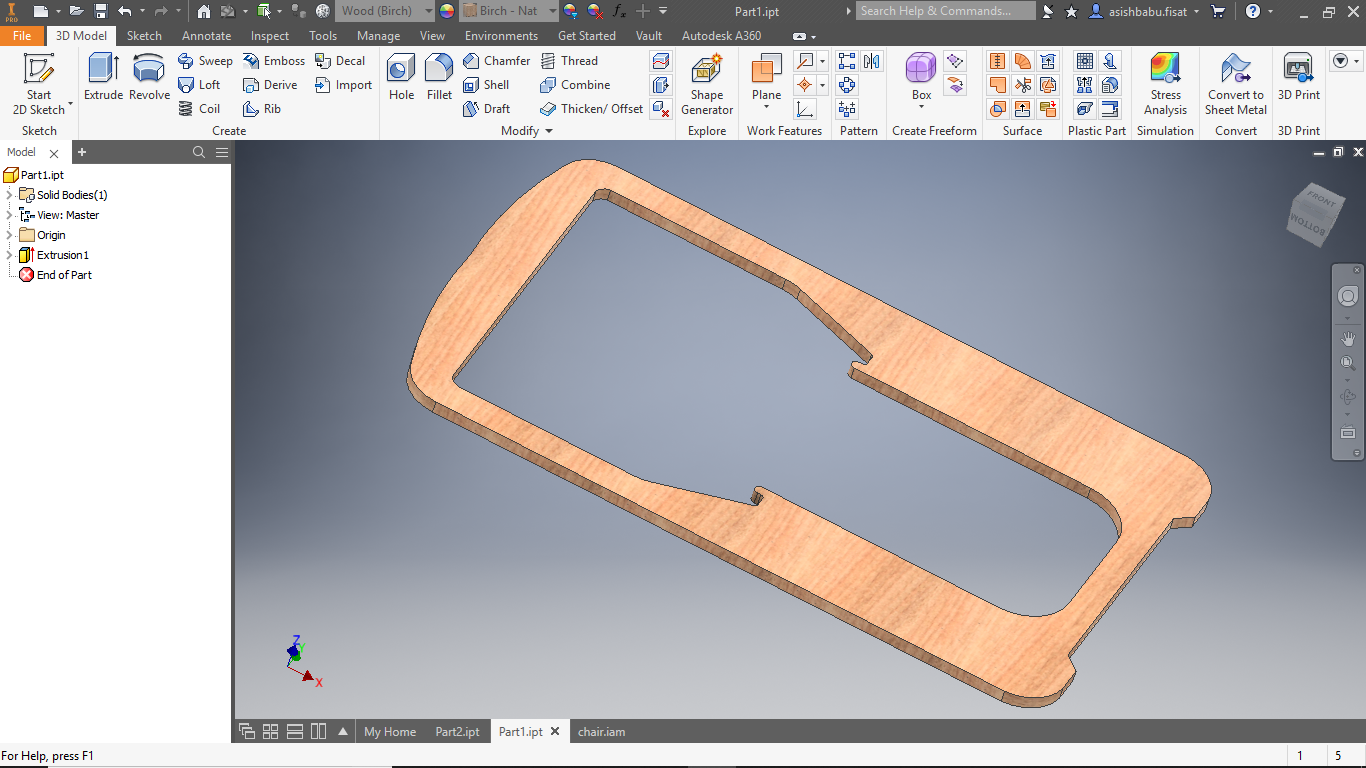Viewport: 1366px width, 768px height.
Task: Click Start 2D Sketch
Action: coord(39,84)
